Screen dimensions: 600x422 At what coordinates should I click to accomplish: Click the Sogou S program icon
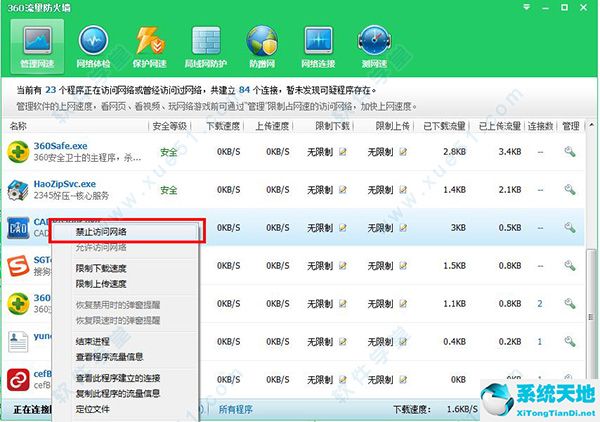(18, 266)
